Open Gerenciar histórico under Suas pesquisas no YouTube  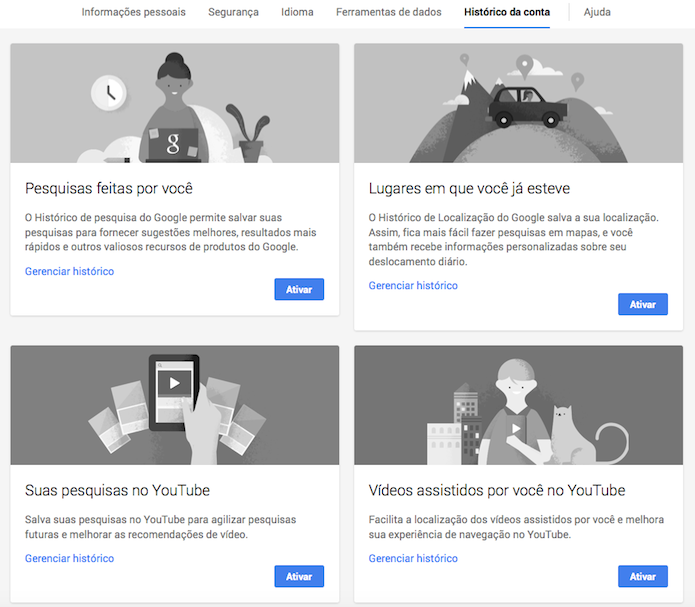coord(70,558)
